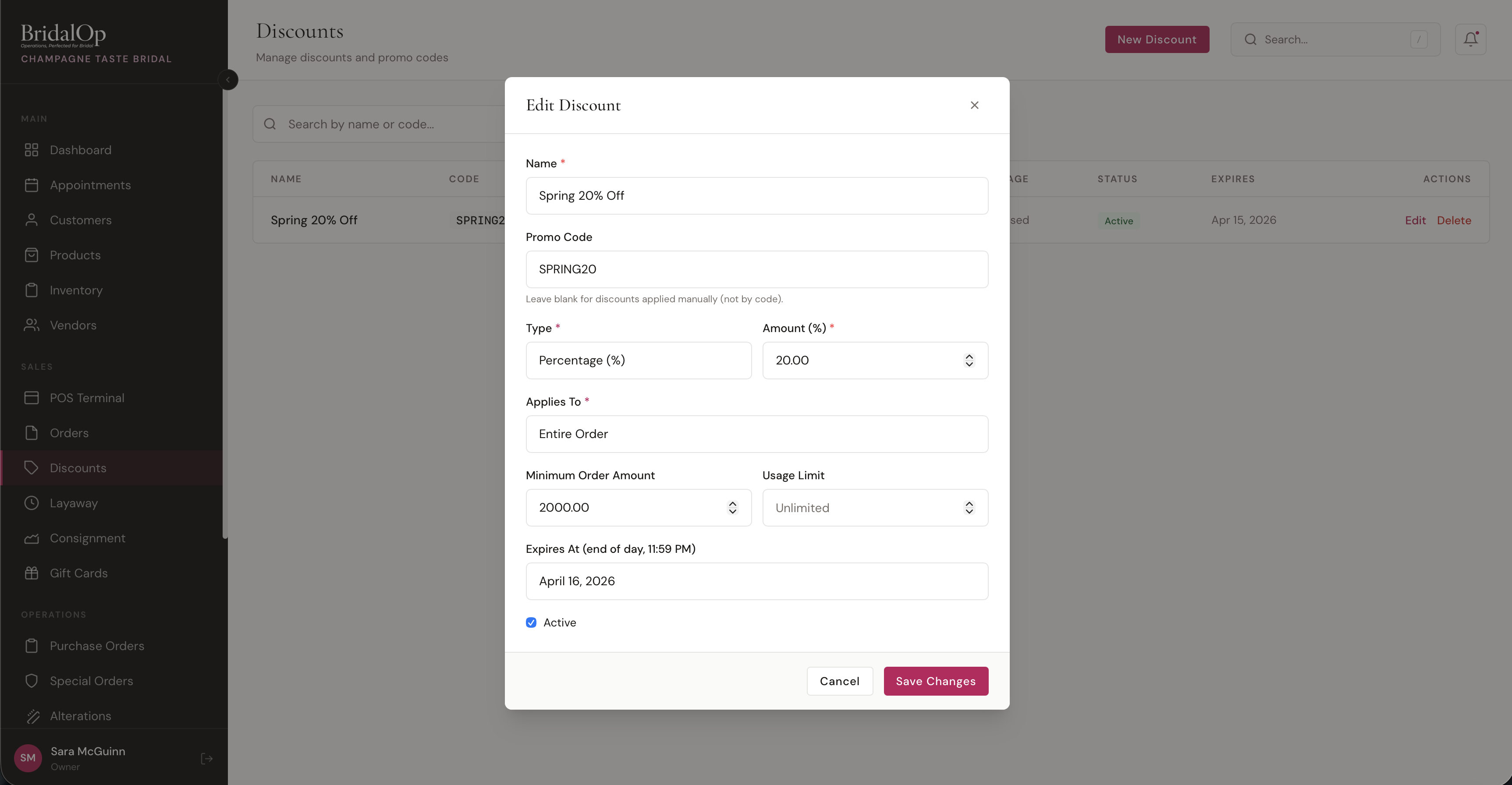Open Products via the shopping bag icon
The height and width of the screenshot is (785, 1512).
coord(32,255)
